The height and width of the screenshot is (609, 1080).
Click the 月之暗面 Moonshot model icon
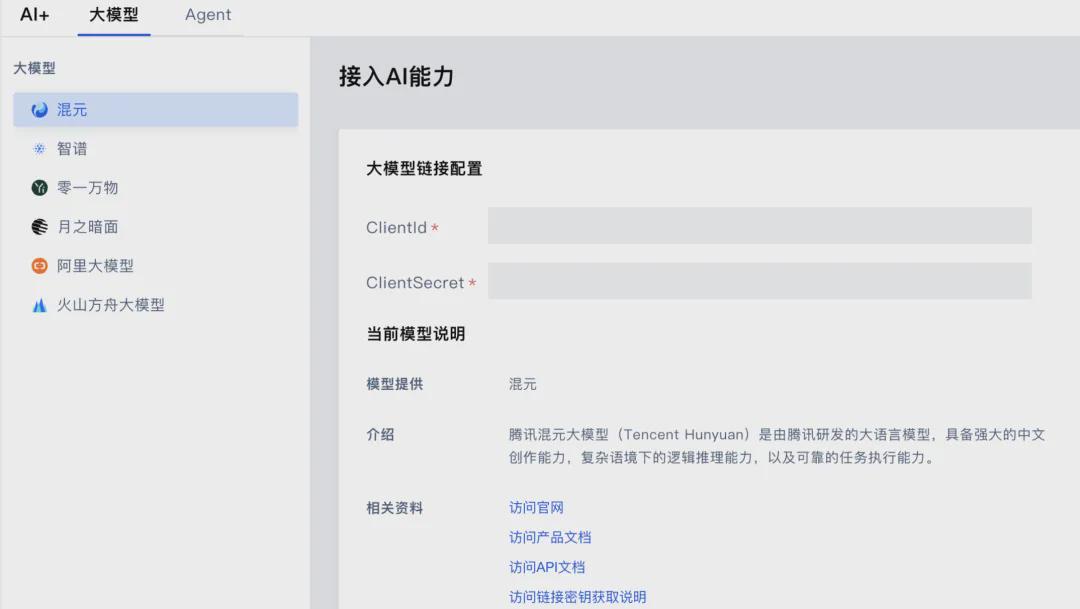[x=37, y=226]
